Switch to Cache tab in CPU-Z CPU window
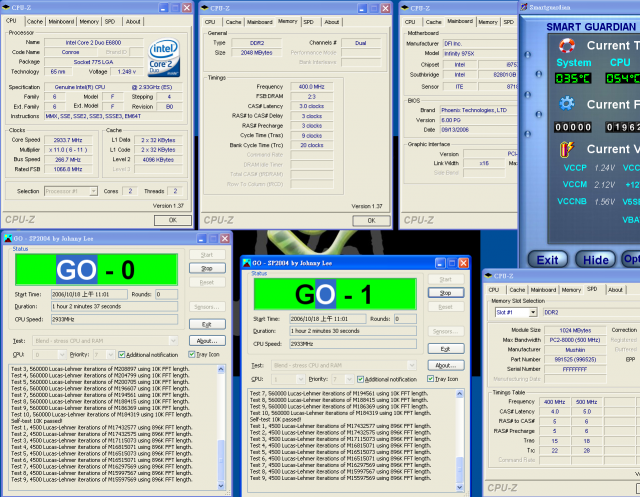 tap(35, 21)
